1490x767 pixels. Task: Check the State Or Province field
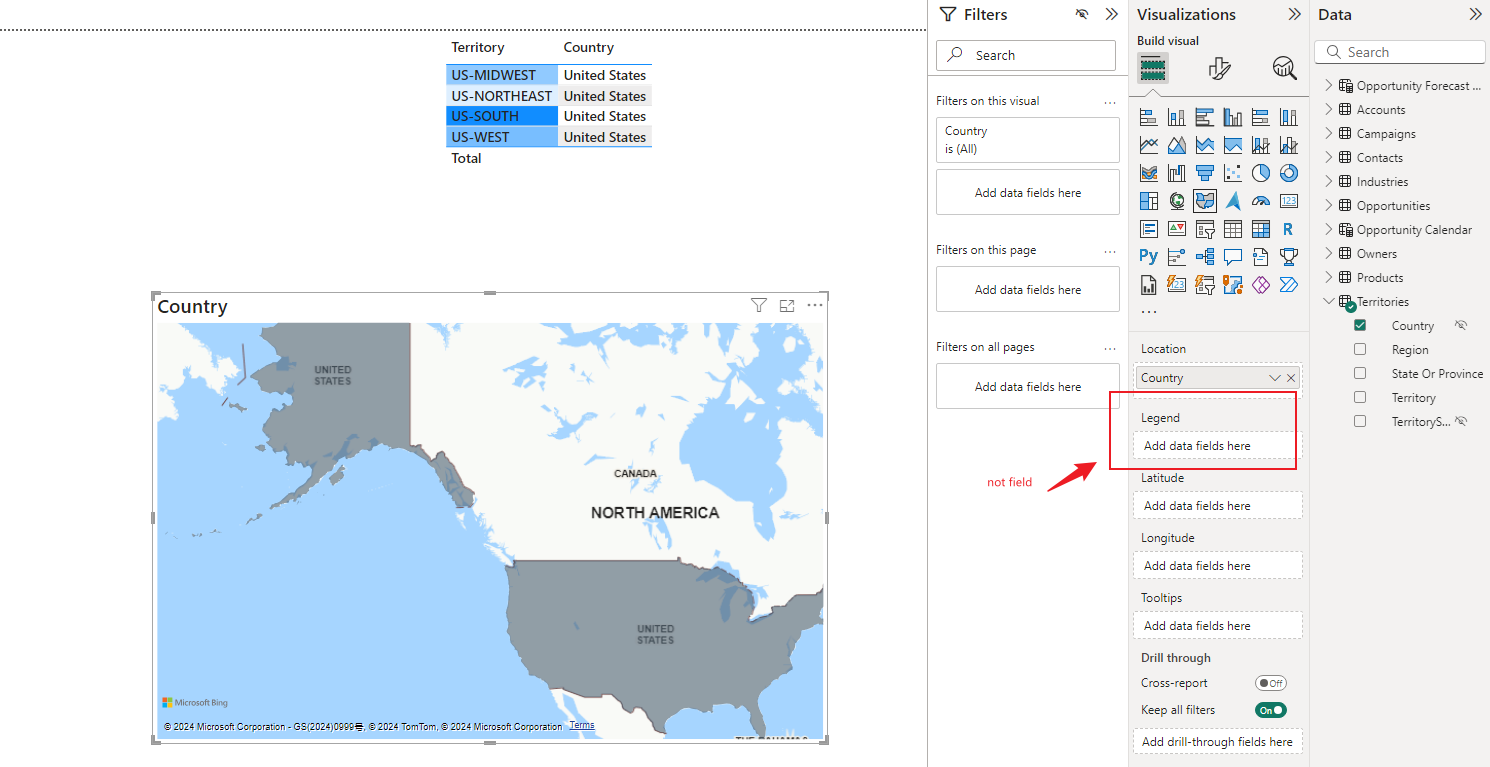1360,374
